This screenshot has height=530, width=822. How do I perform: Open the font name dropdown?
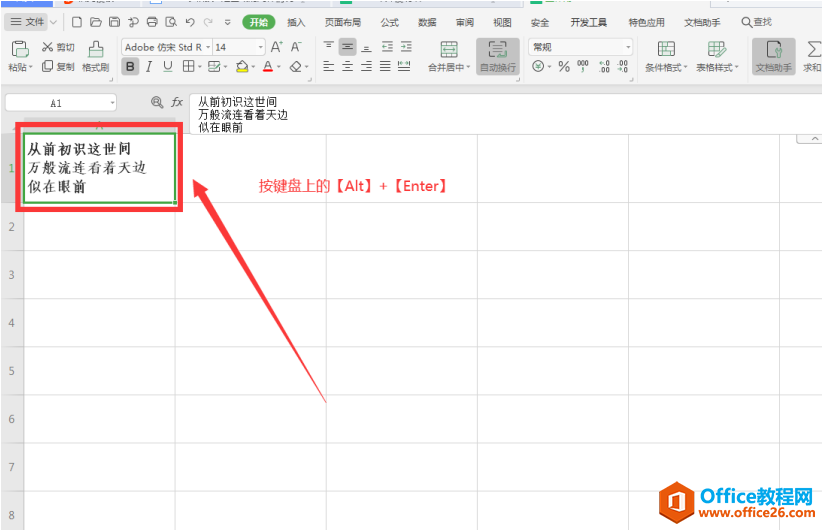pos(208,47)
